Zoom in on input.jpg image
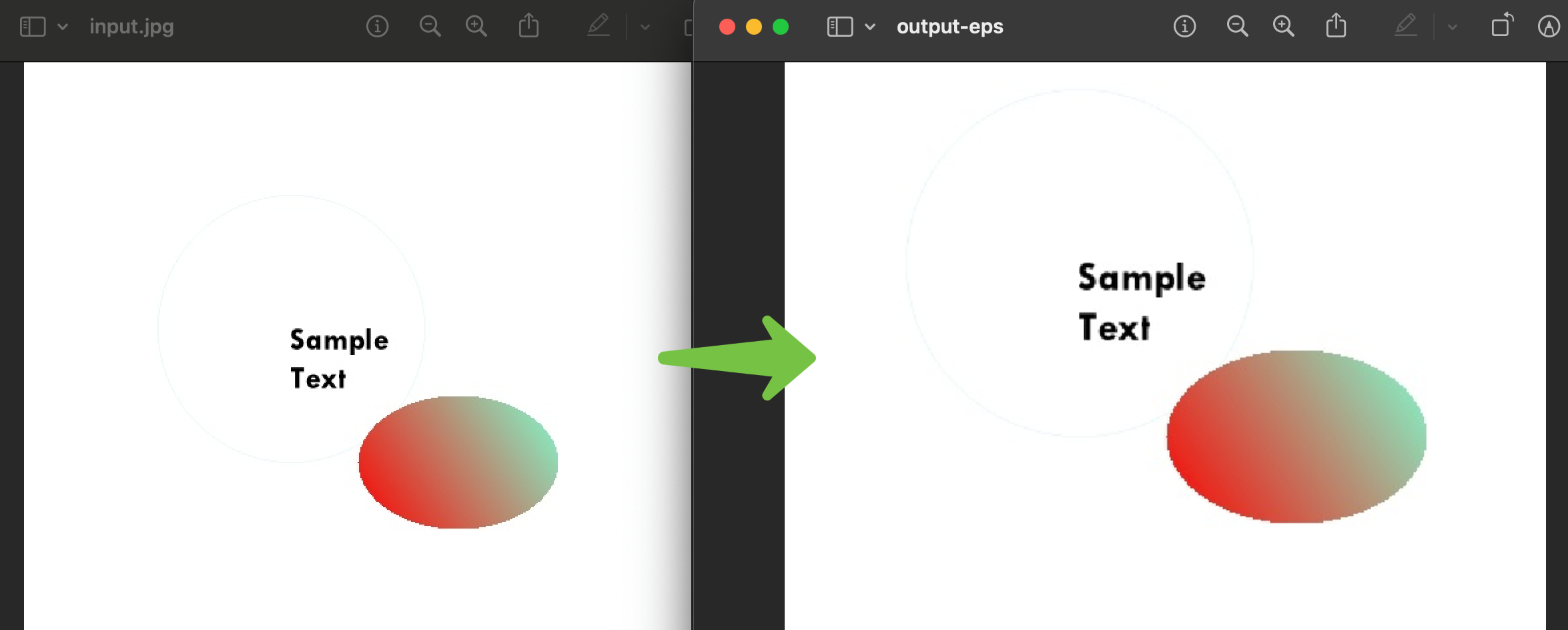 point(476,27)
